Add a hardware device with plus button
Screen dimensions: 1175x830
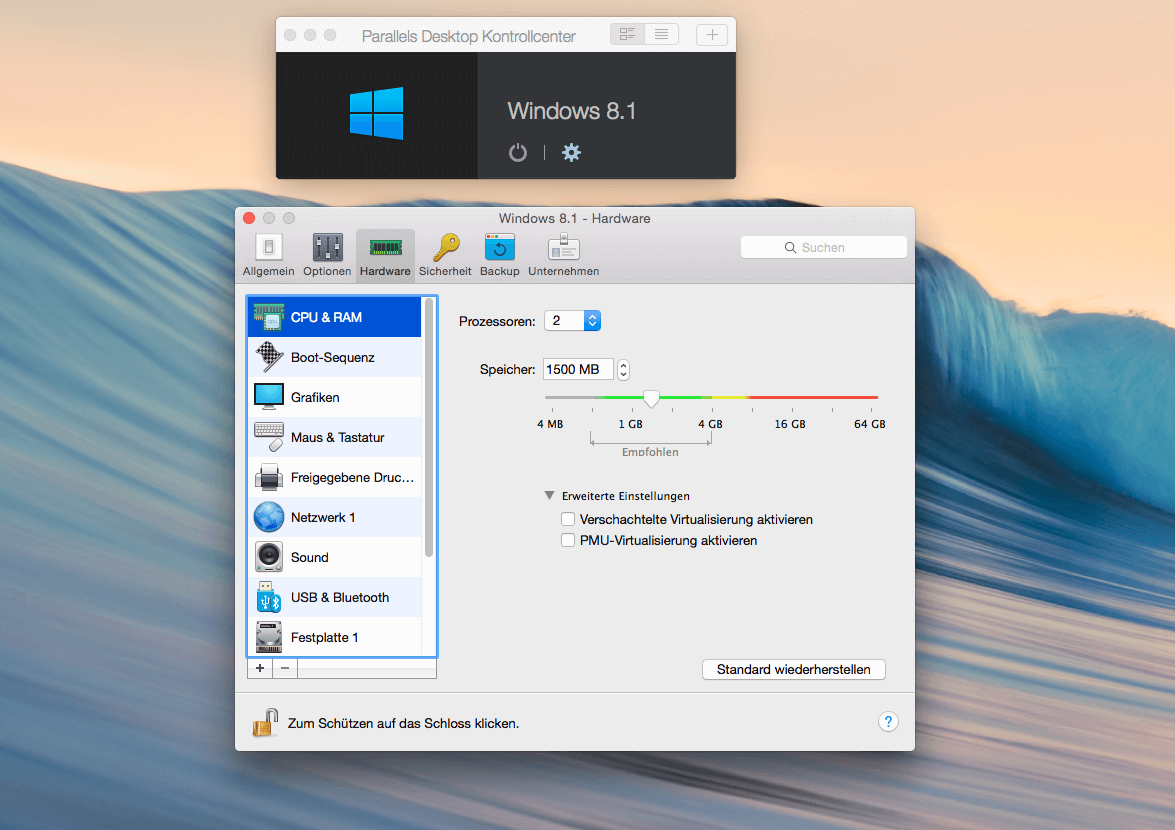tap(260, 668)
